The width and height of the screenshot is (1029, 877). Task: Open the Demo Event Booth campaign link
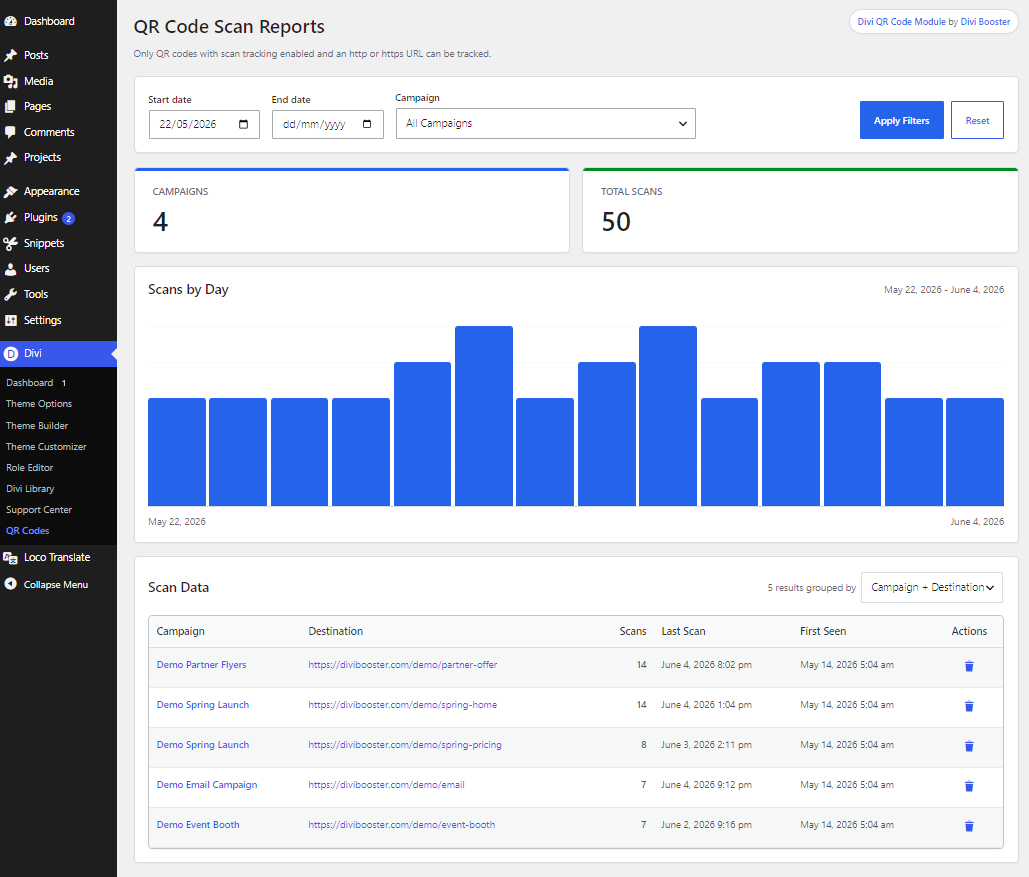pos(198,825)
